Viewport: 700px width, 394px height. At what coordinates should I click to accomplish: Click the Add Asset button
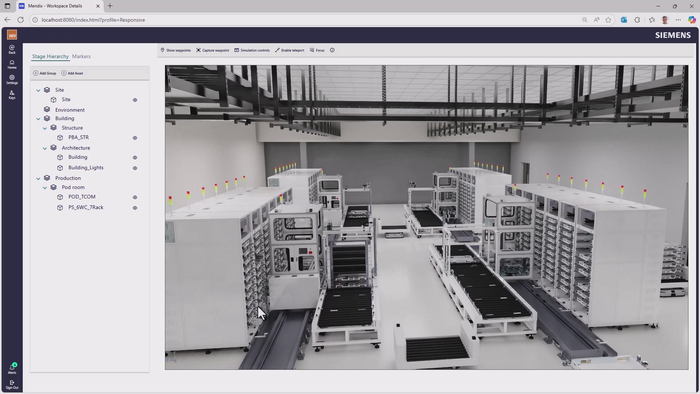72,73
